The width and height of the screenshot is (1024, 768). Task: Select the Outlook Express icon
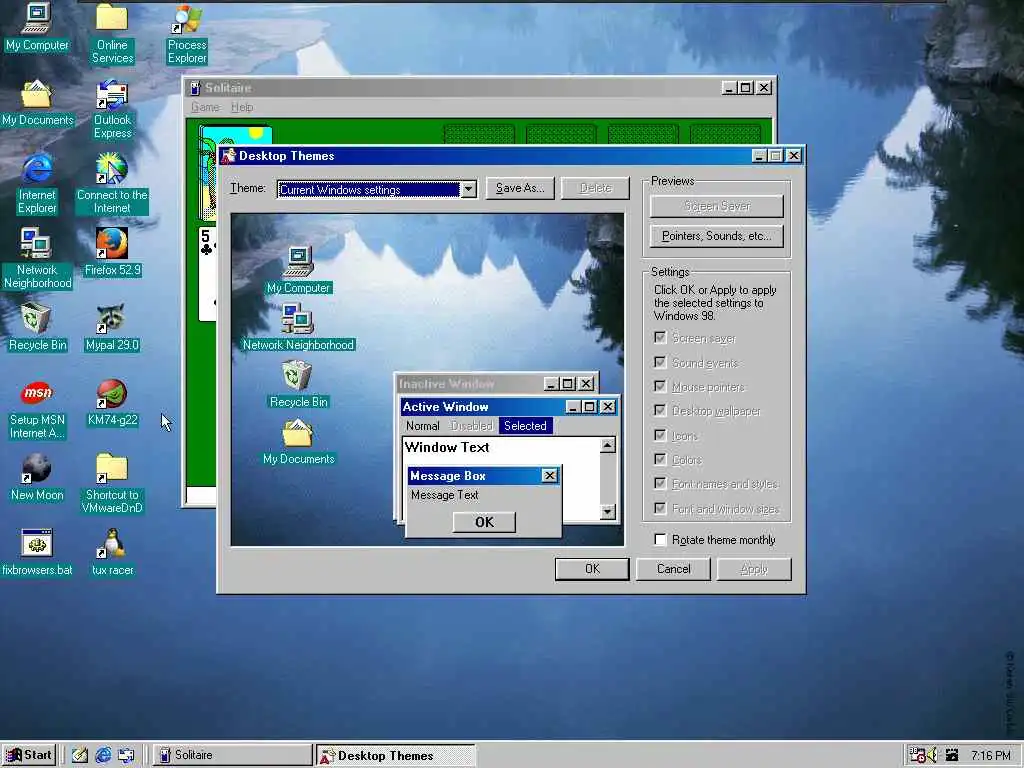coord(112,108)
